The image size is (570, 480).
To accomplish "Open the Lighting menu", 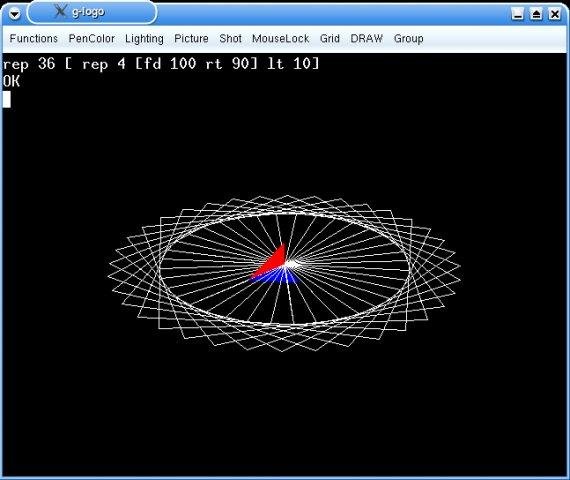I will pos(144,39).
